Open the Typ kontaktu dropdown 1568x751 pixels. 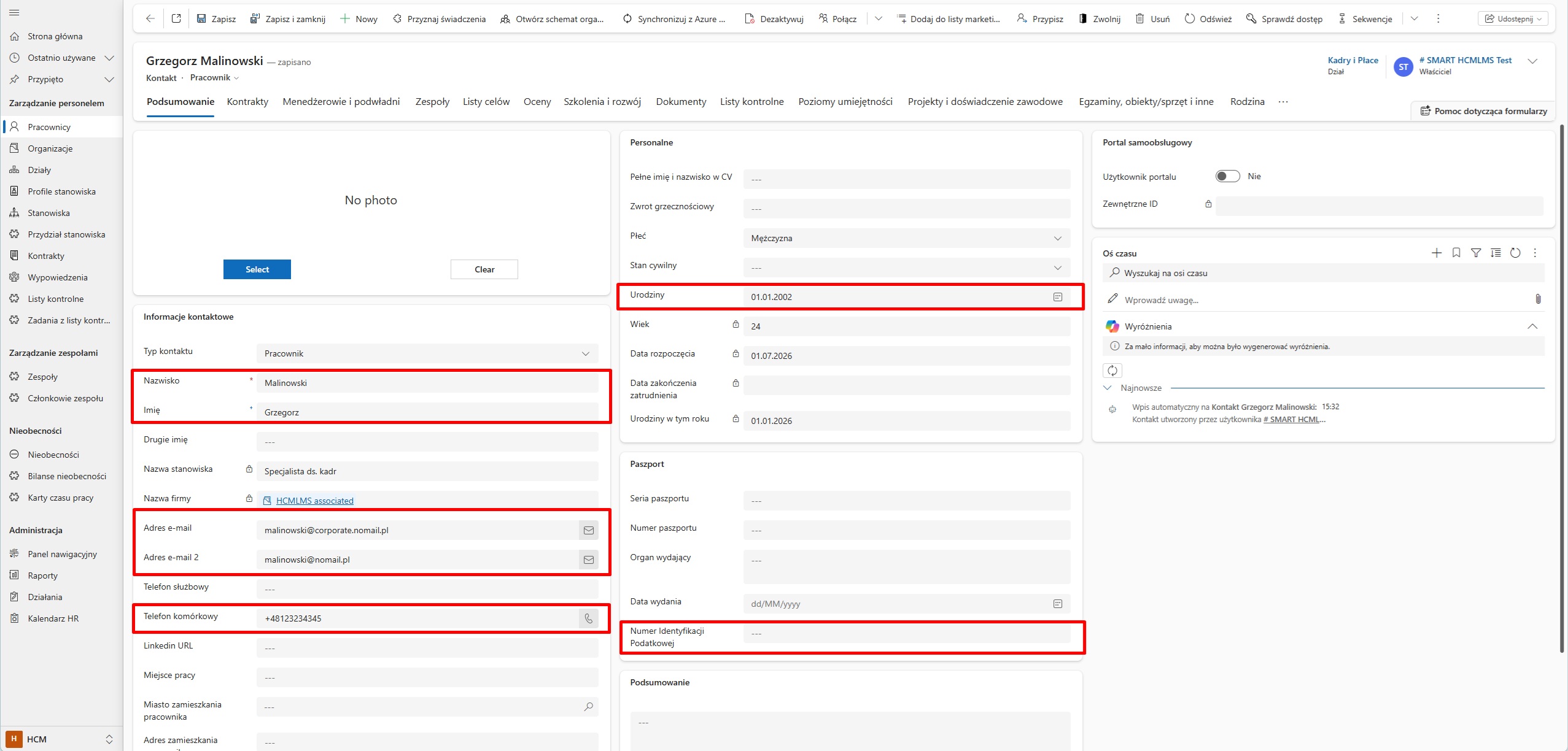pos(427,353)
